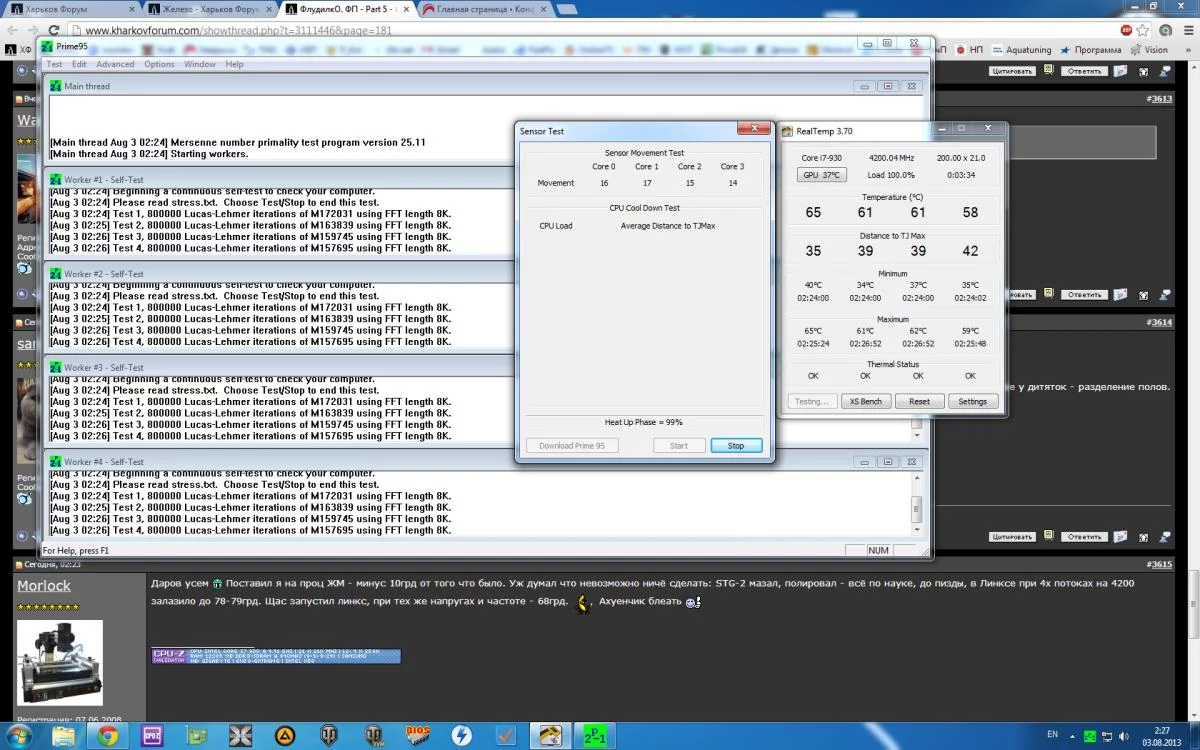This screenshot has height=750, width=1200.
Task: Open CPU-Z from the taskbar
Action: click(x=152, y=736)
